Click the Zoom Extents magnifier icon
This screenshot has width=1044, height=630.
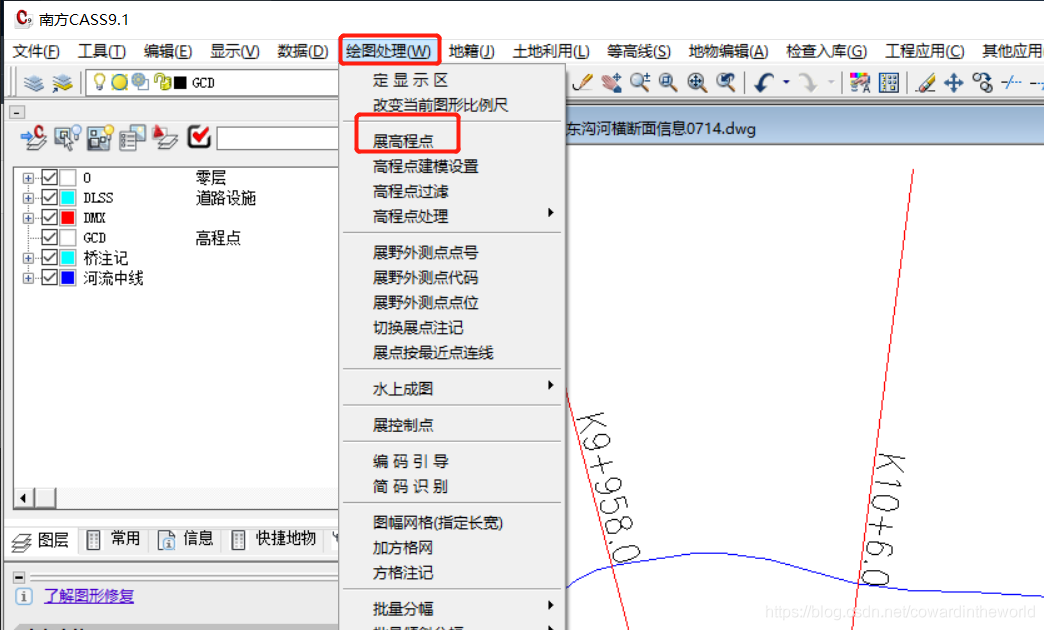coord(697,83)
